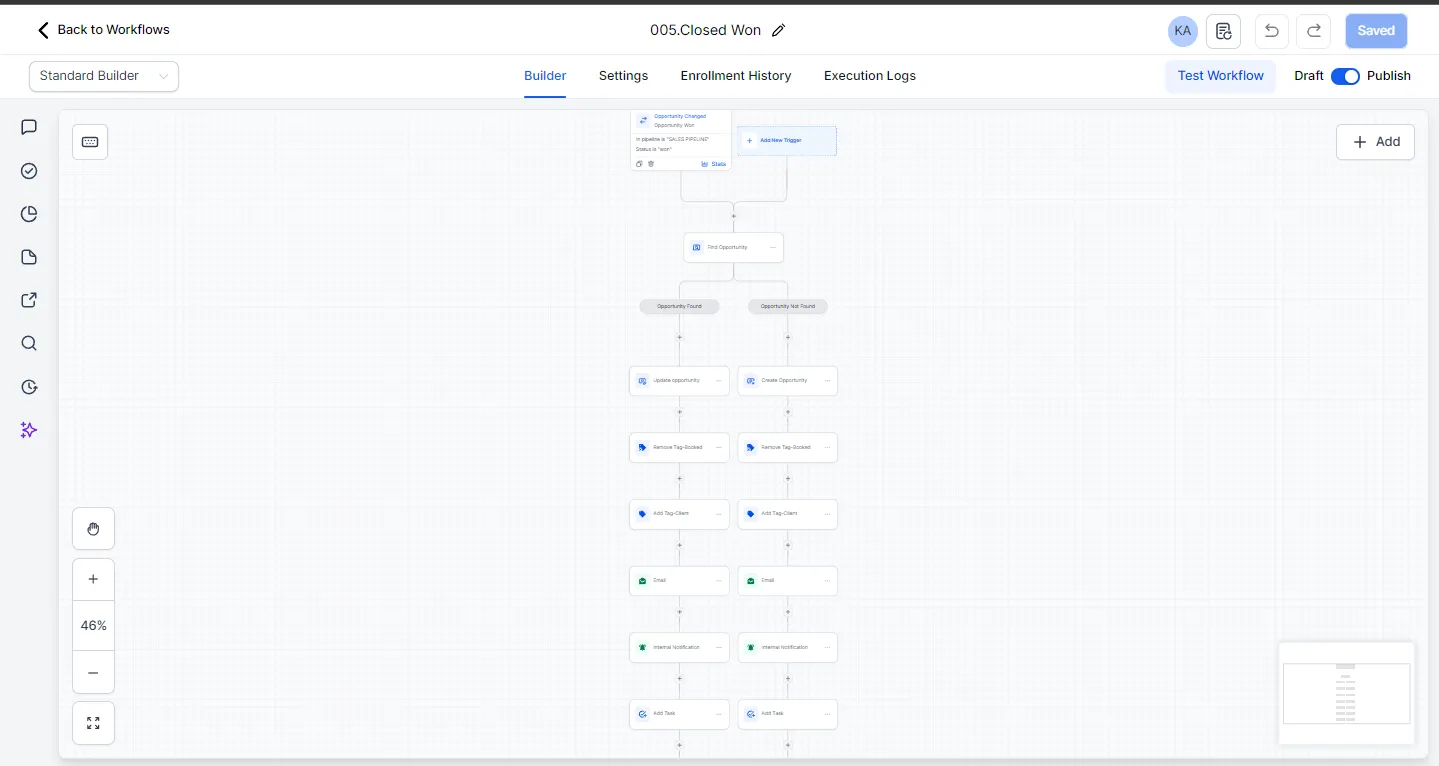Image resolution: width=1439 pixels, height=766 pixels.
Task: Click the workflow minimap at bottom right
Action: 1346,692
